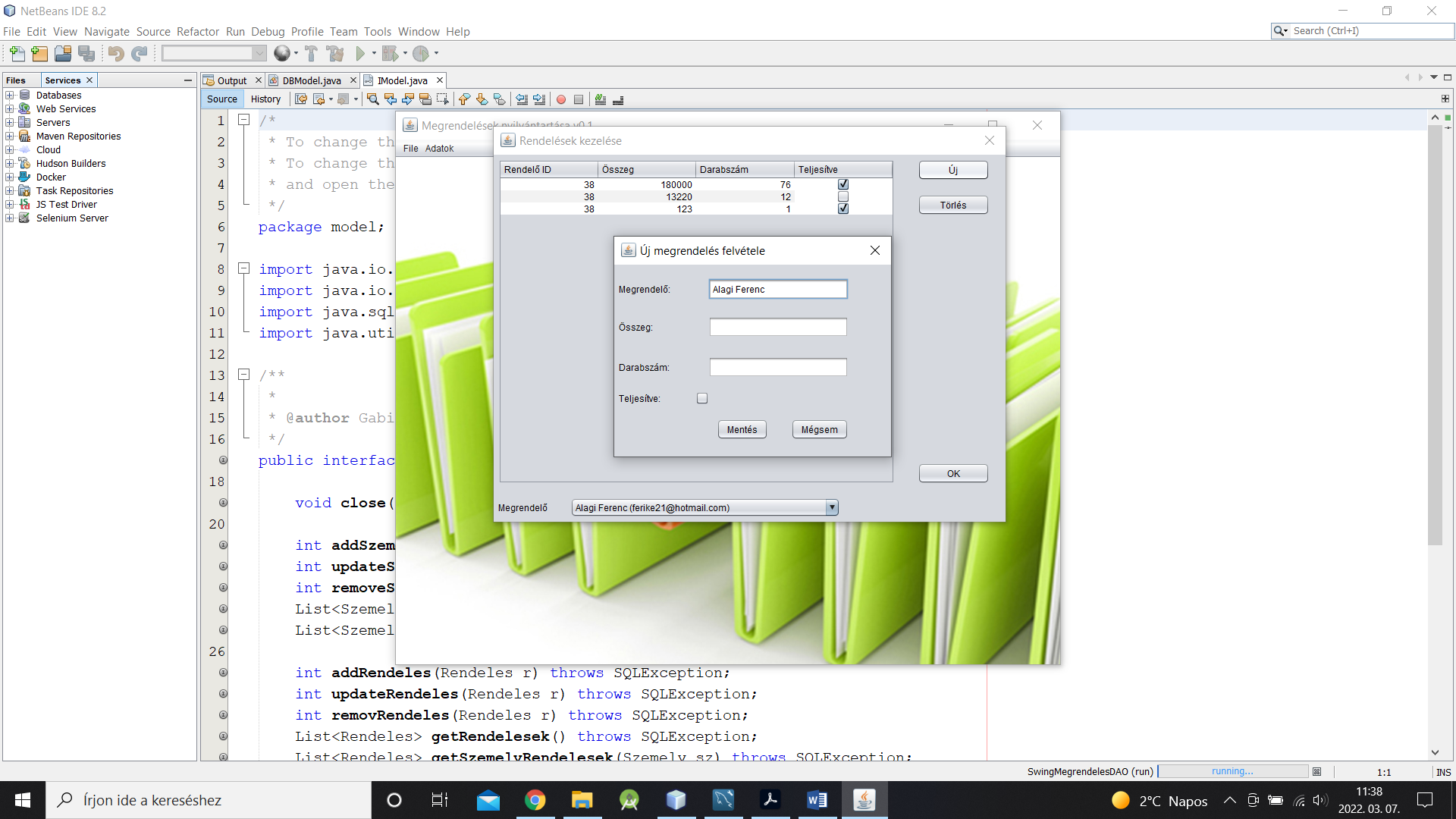Toggle Teljesítve checkbox in row with 180000

click(843, 184)
